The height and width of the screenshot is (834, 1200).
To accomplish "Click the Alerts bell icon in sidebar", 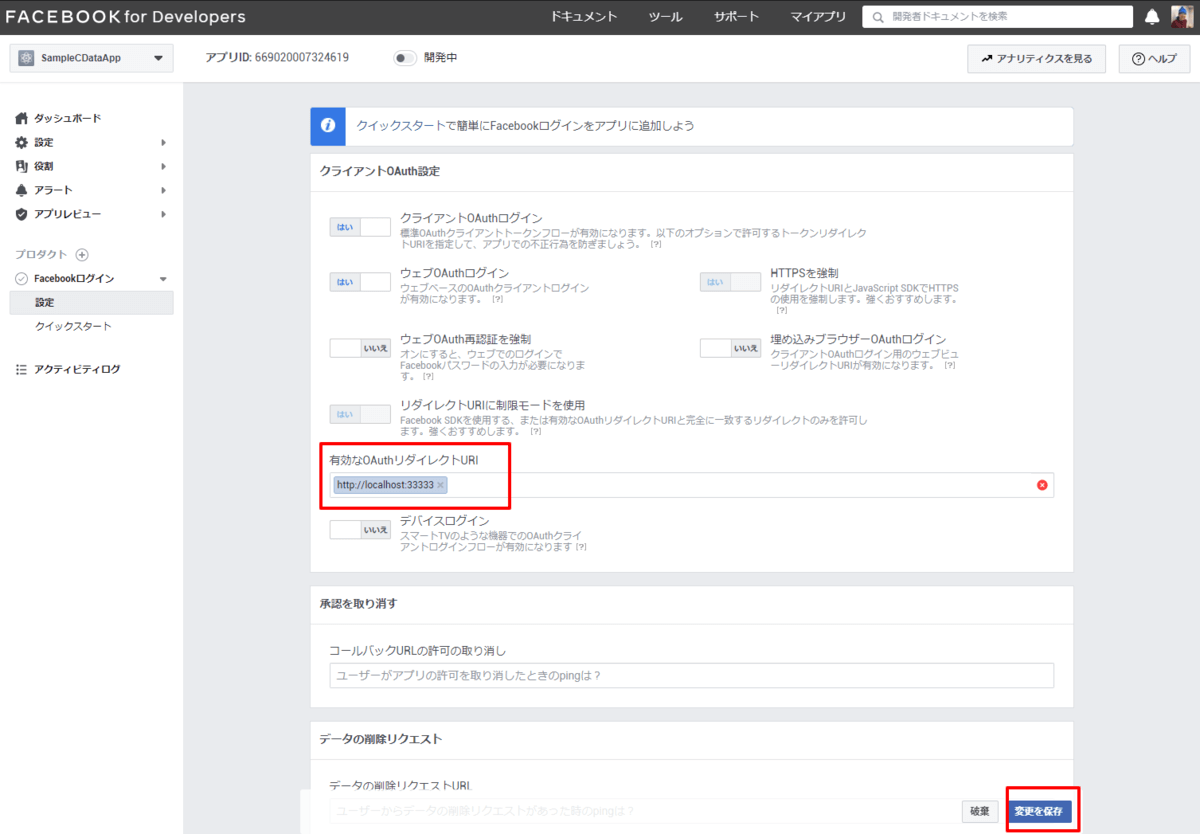I will point(22,190).
